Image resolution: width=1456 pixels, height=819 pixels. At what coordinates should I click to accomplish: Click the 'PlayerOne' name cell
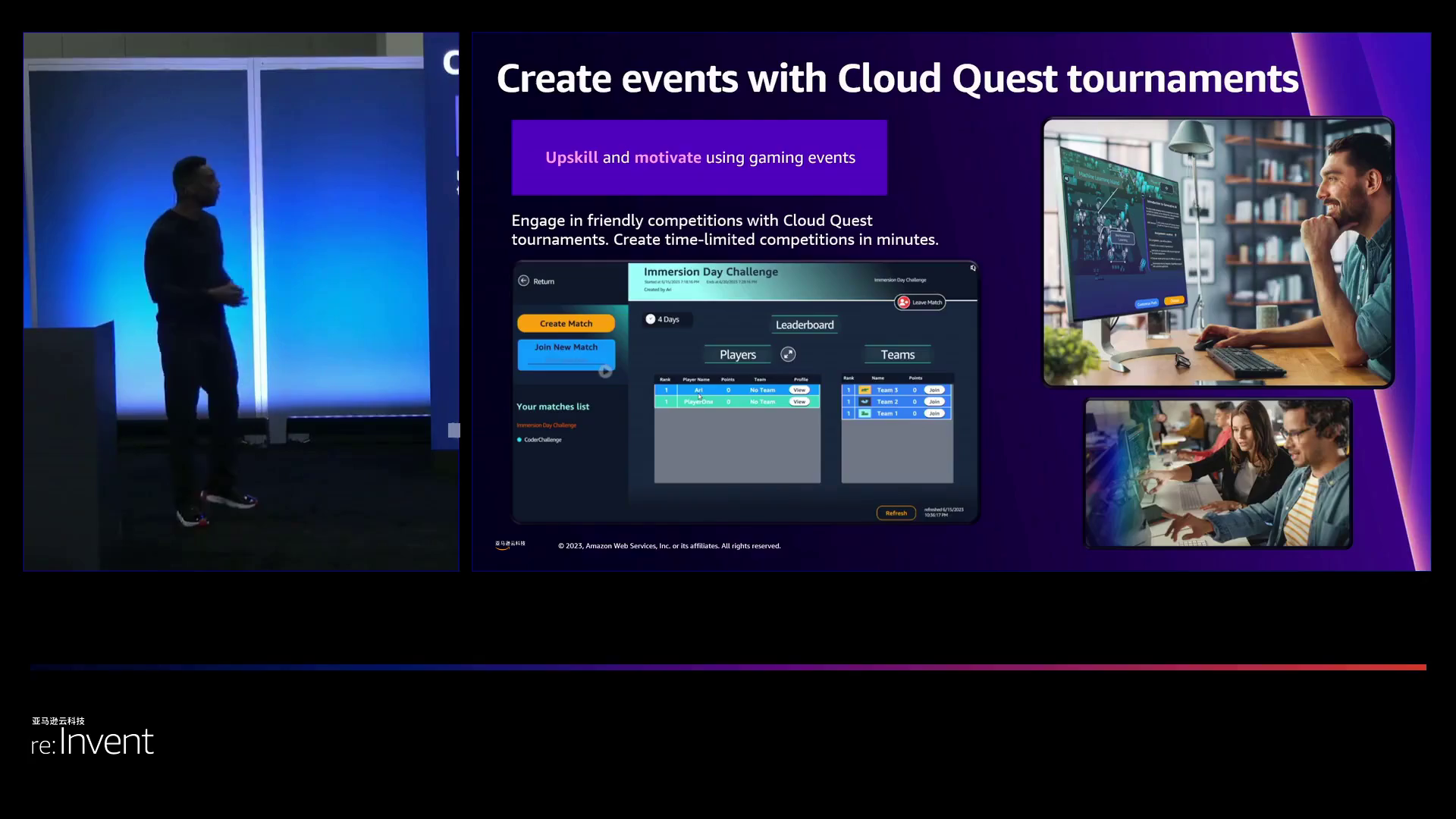698,402
